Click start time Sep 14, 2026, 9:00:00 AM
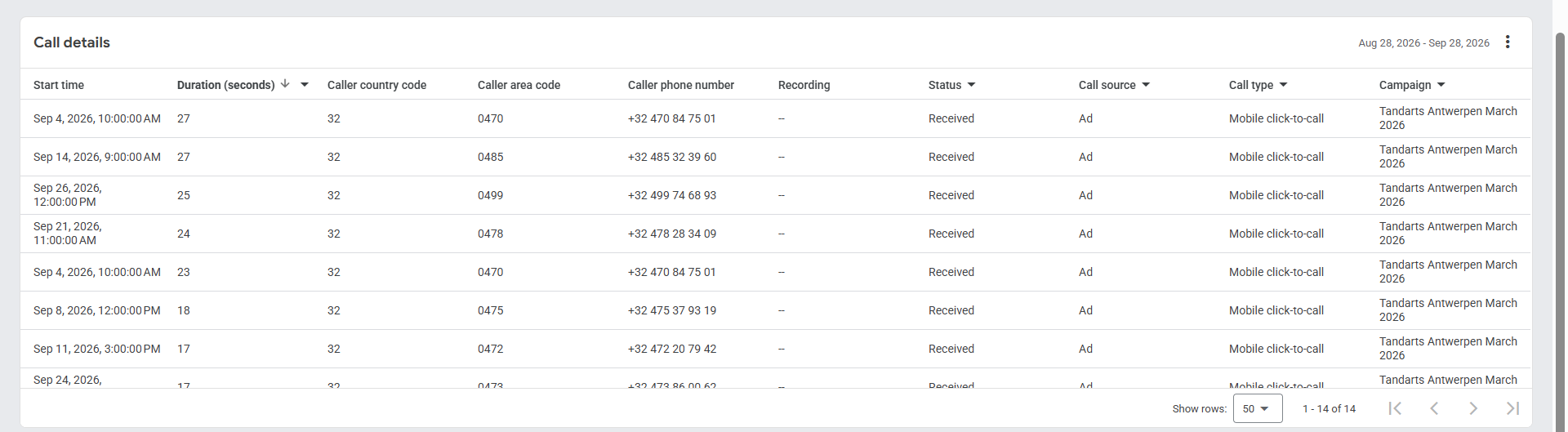This screenshot has height=432, width=1568. pos(97,157)
